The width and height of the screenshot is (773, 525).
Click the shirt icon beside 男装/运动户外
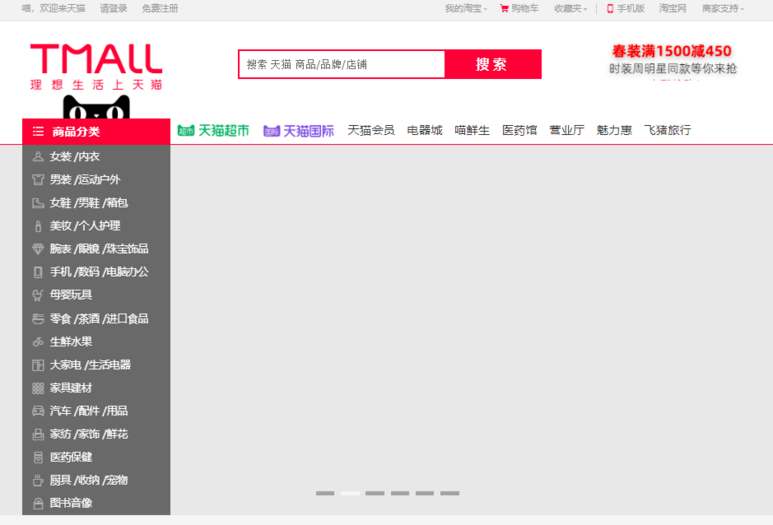pyautogui.click(x=38, y=180)
